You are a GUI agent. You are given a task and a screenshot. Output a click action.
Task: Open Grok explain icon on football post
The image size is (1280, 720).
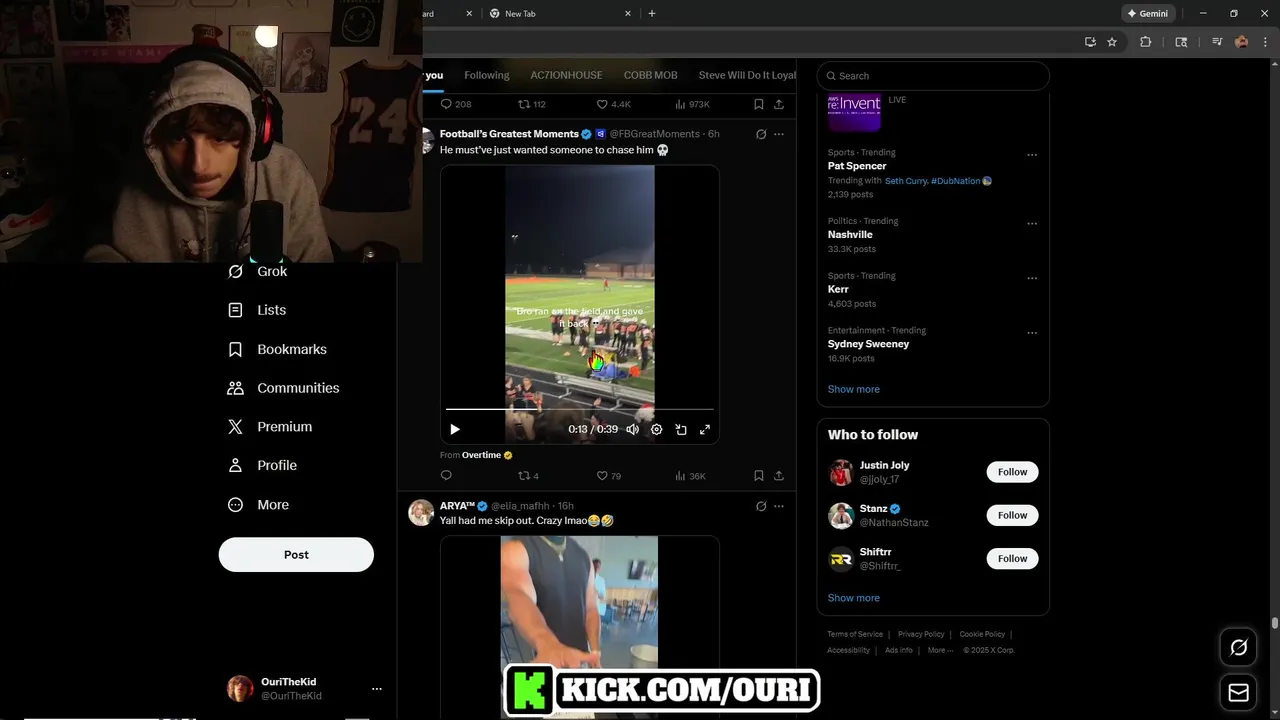[761, 134]
